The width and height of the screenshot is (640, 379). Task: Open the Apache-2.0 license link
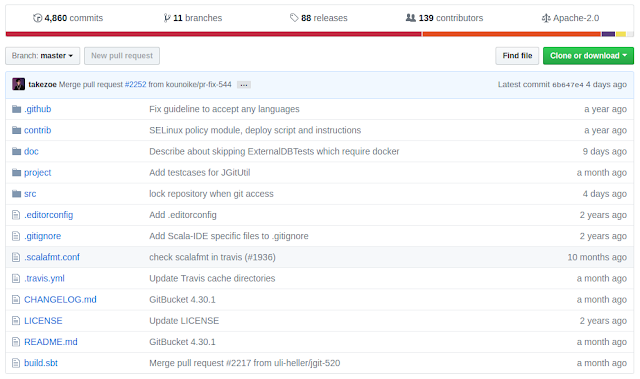(x=570, y=18)
